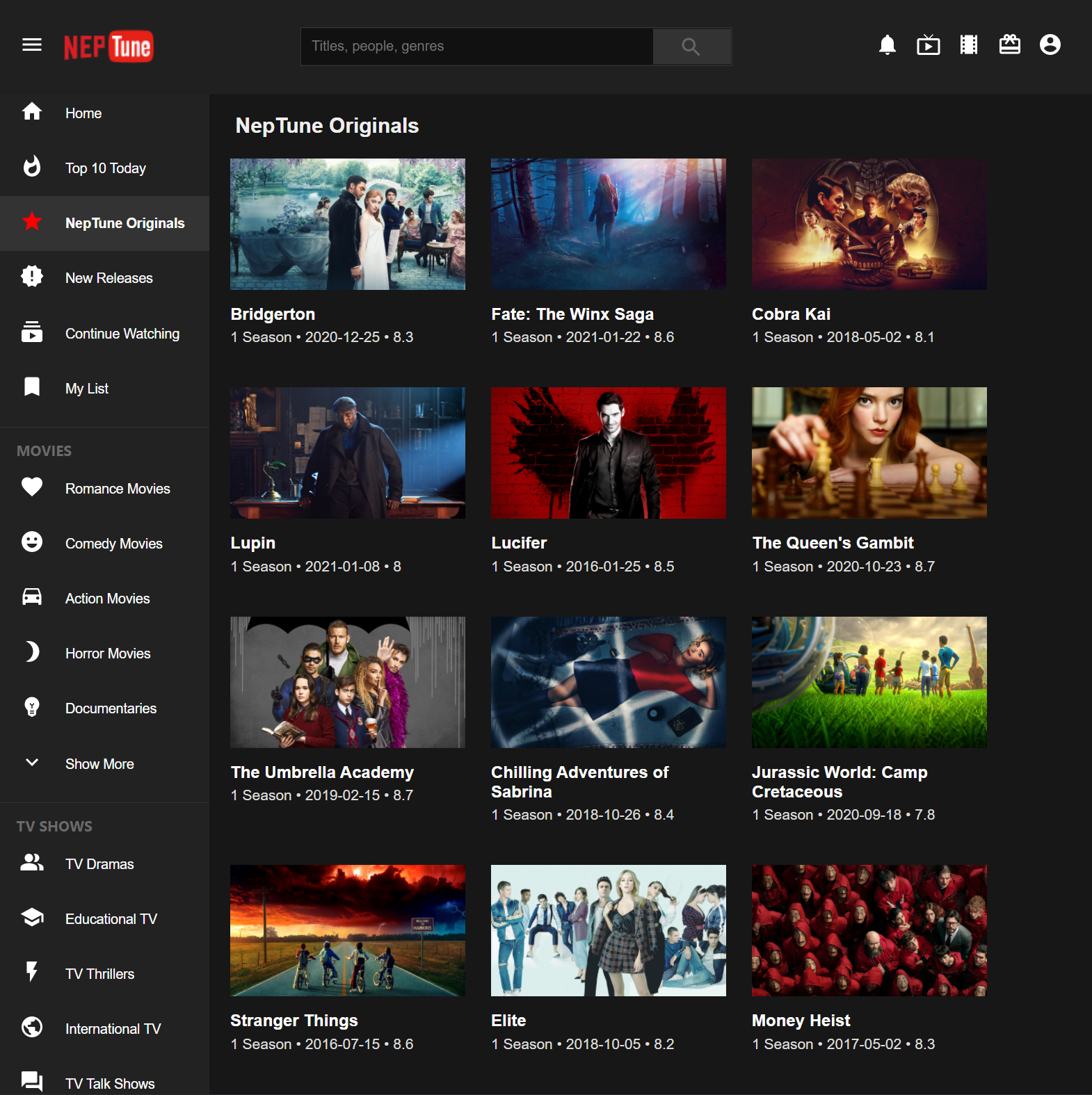1092x1095 pixels.
Task: Click the Home house icon in sidebar
Action: click(32, 112)
